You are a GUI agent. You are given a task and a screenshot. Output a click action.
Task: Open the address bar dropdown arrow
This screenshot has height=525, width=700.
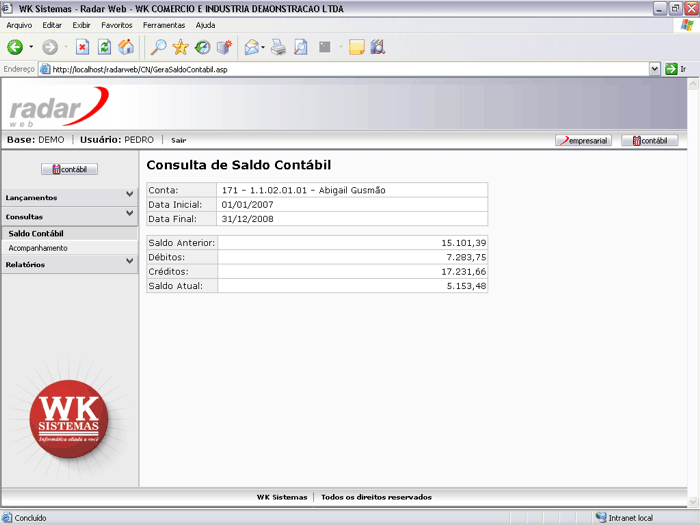click(x=655, y=69)
